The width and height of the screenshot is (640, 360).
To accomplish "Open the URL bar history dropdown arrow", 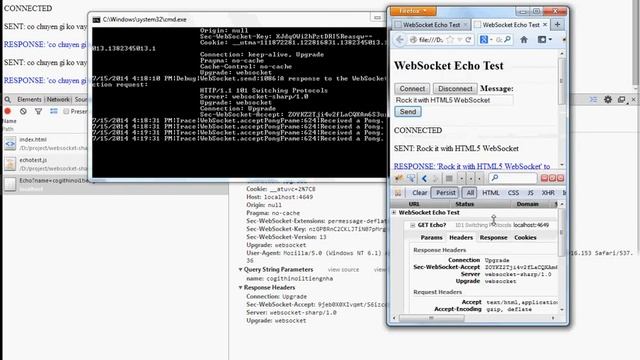I will pyautogui.click(x=460, y=40).
